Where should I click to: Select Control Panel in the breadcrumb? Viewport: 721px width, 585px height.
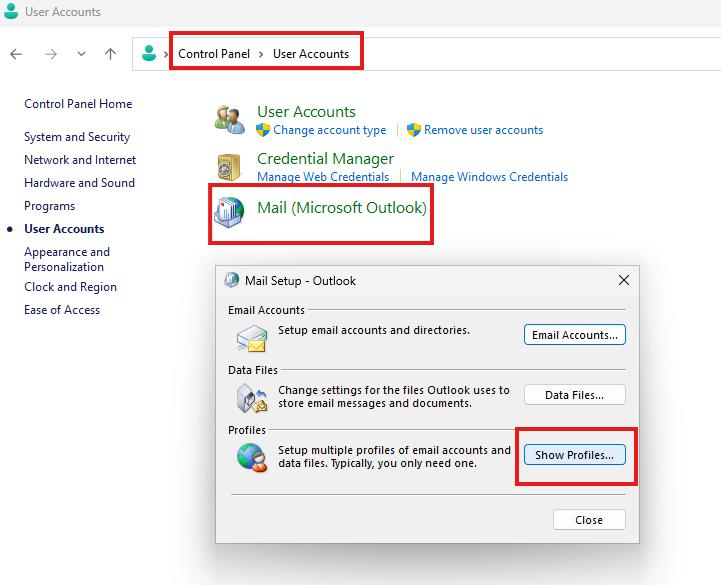[x=214, y=54]
